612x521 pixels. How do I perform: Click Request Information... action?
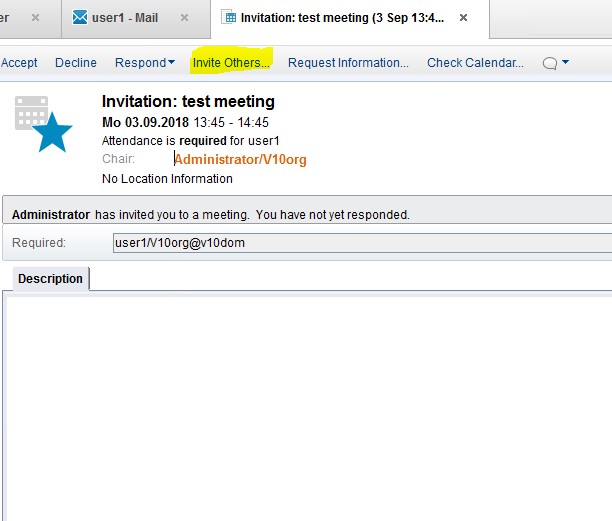[348, 63]
